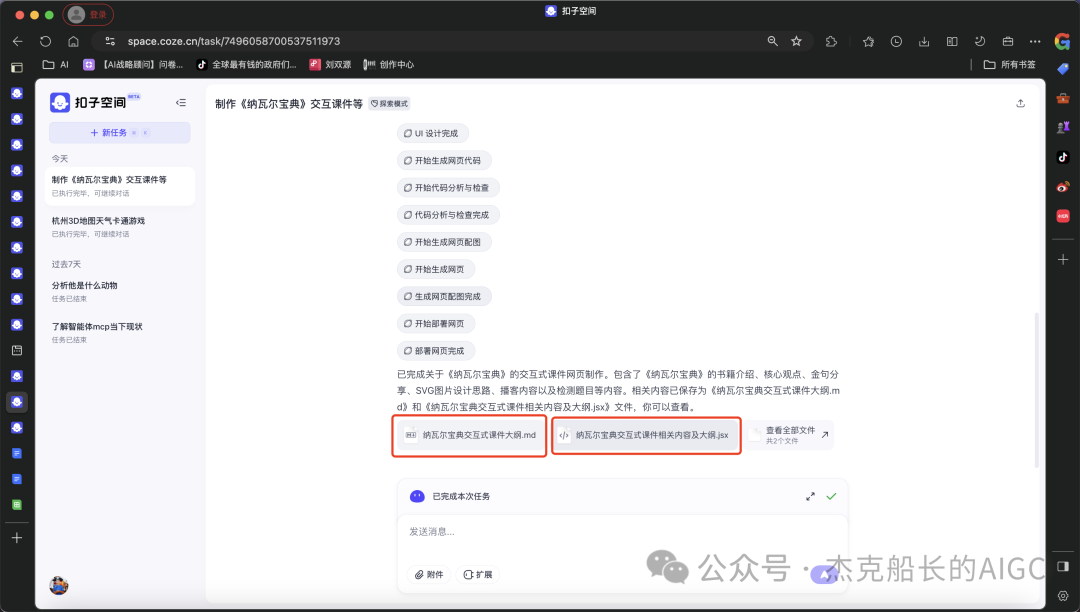
Task: Click the 登录 login button
Action: [88, 14]
